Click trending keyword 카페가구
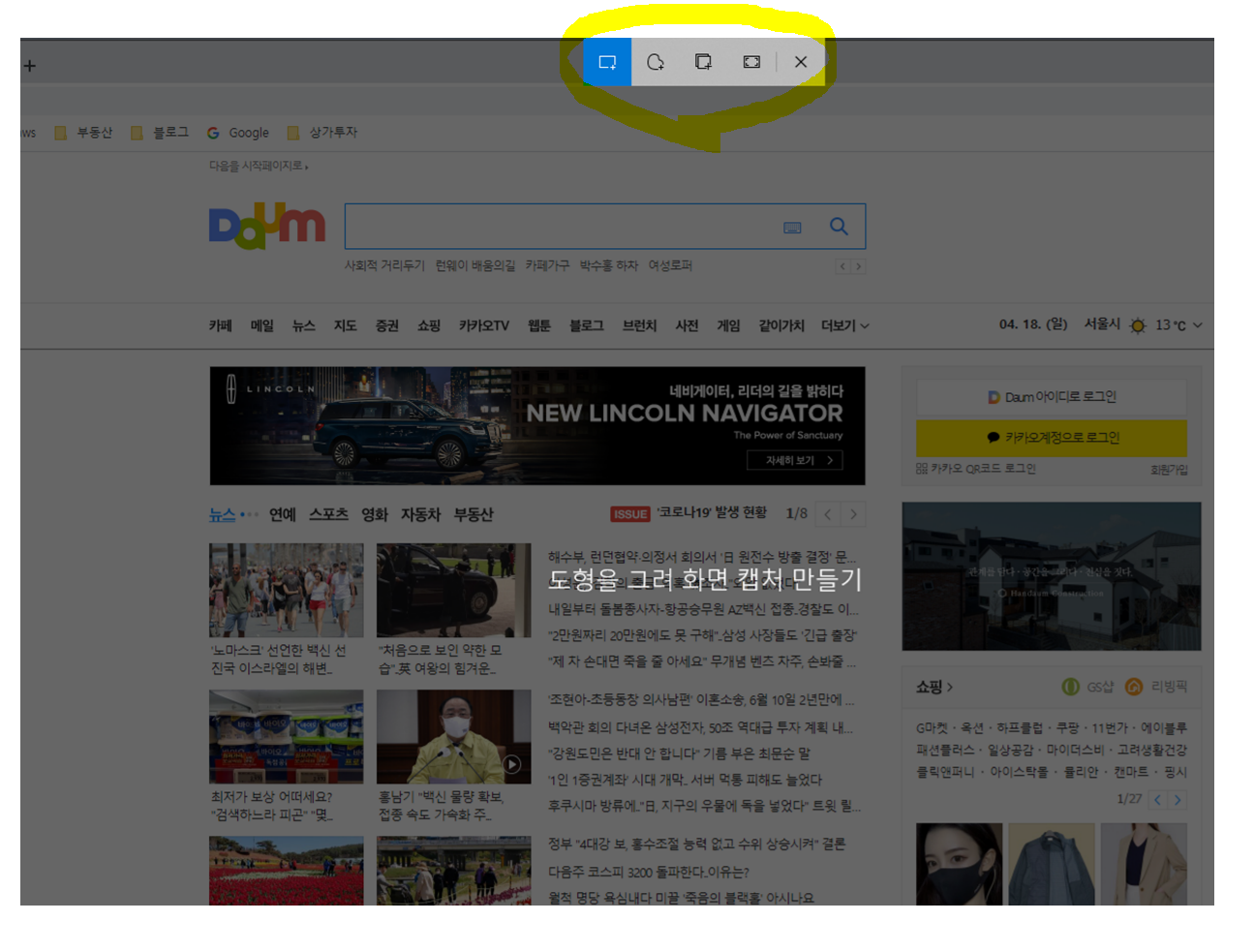The height and width of the screenshot is (952, 1254). click(547, 265)
